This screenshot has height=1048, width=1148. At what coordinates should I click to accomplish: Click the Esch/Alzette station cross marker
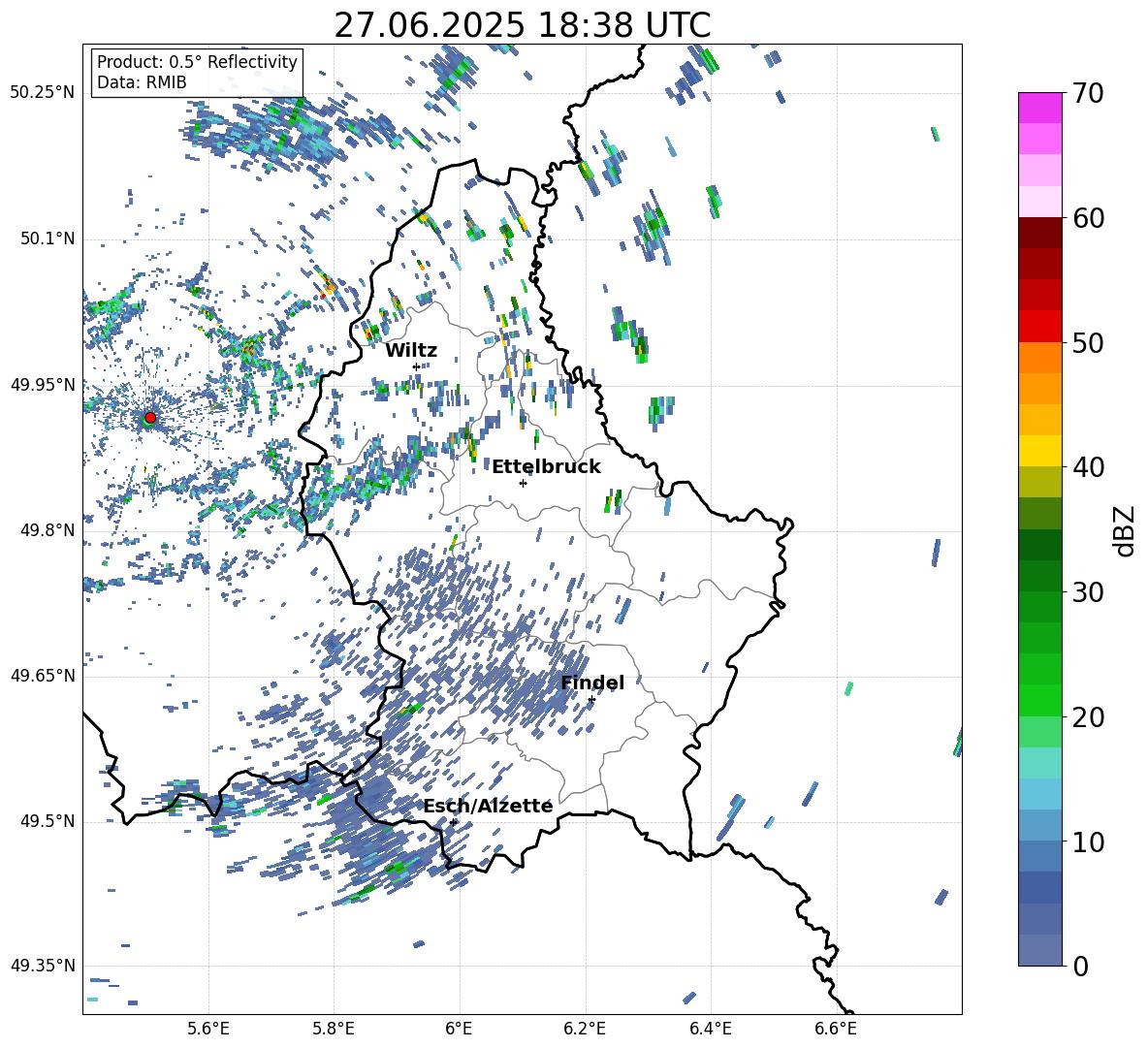pyautogui.click(x=453, y=822)
